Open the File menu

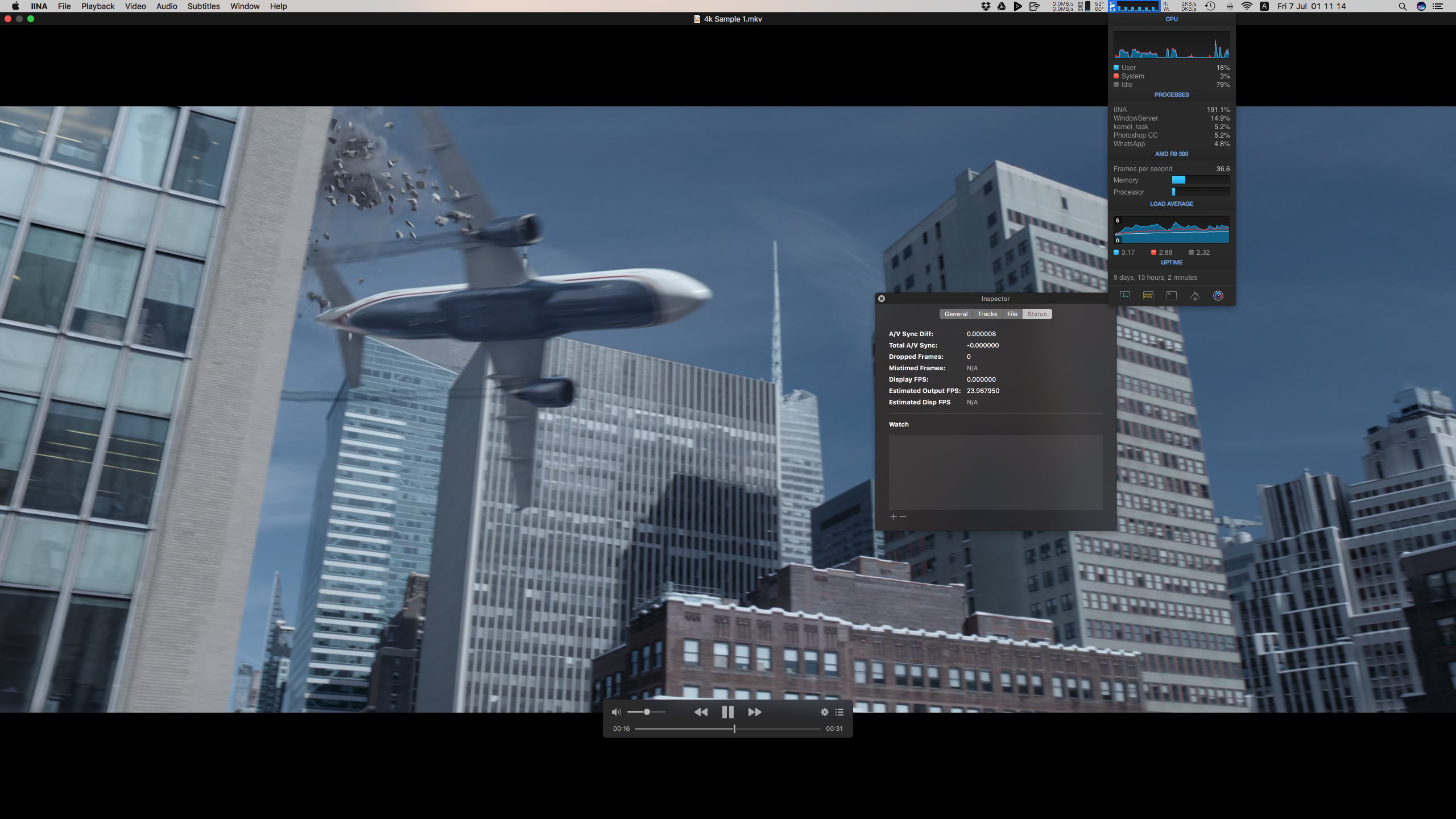[64, 6]
